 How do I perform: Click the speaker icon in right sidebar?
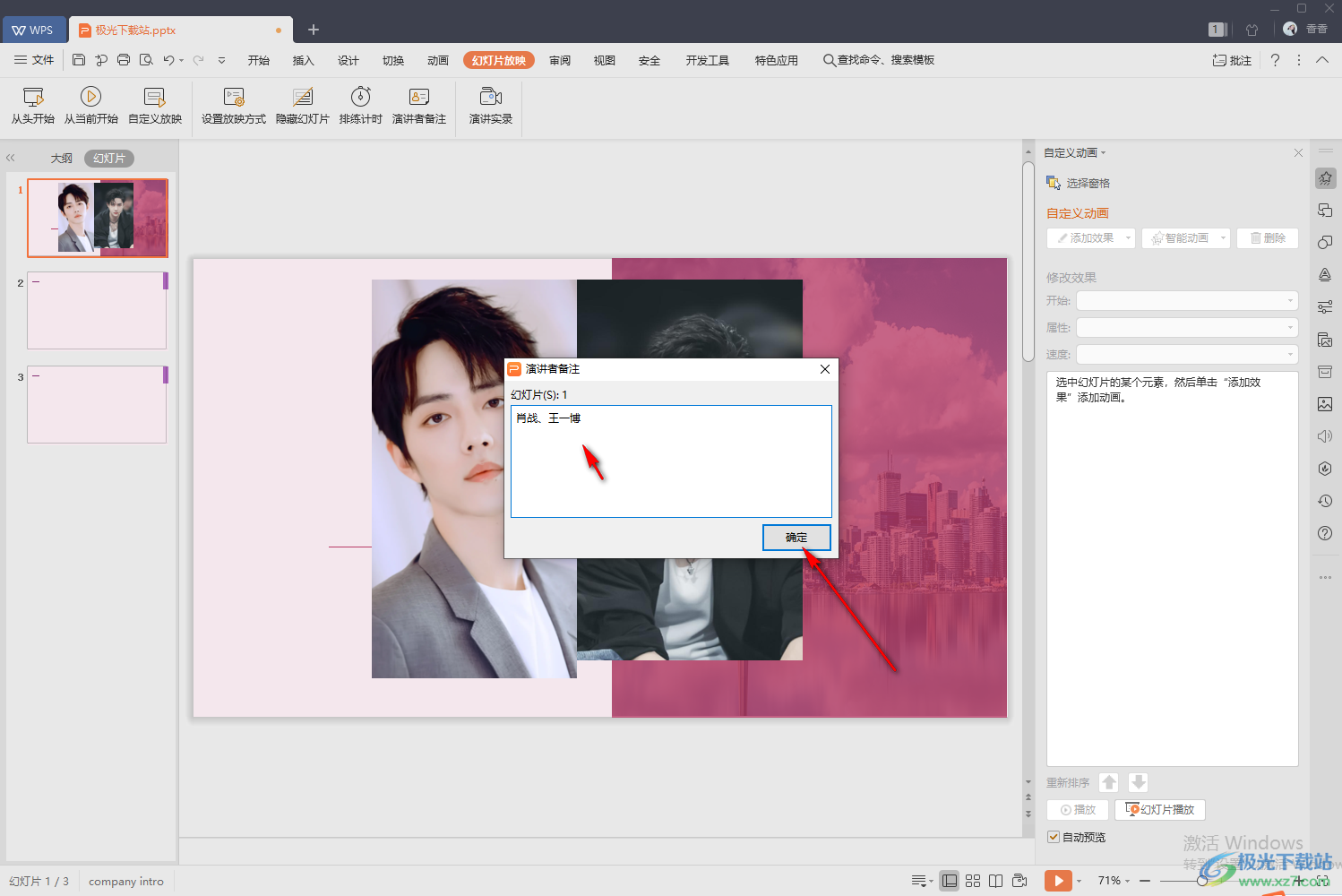click(x=1325, y=436)
